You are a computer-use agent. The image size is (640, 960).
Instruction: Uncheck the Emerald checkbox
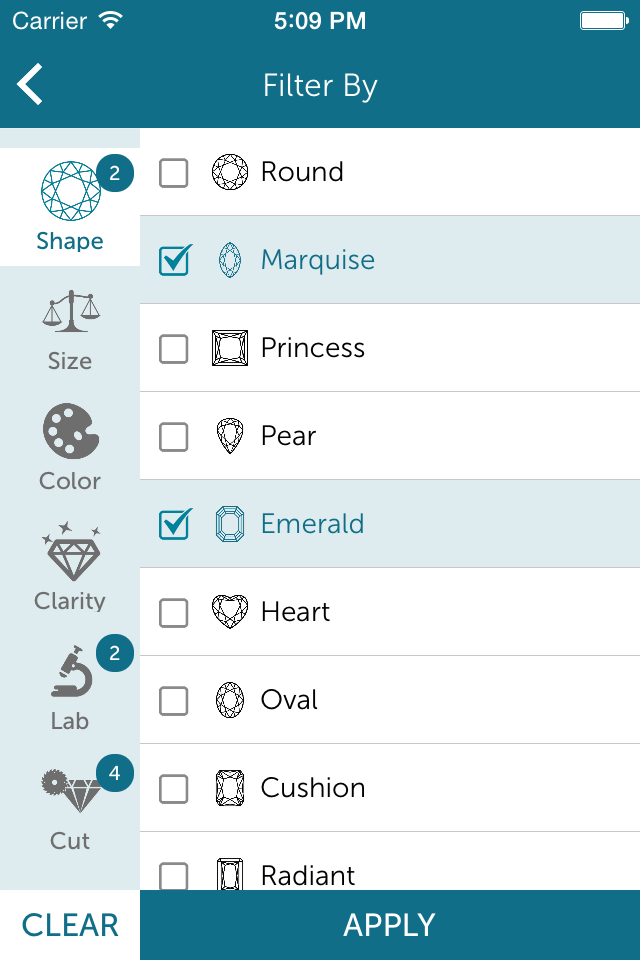tap(174, 524)
